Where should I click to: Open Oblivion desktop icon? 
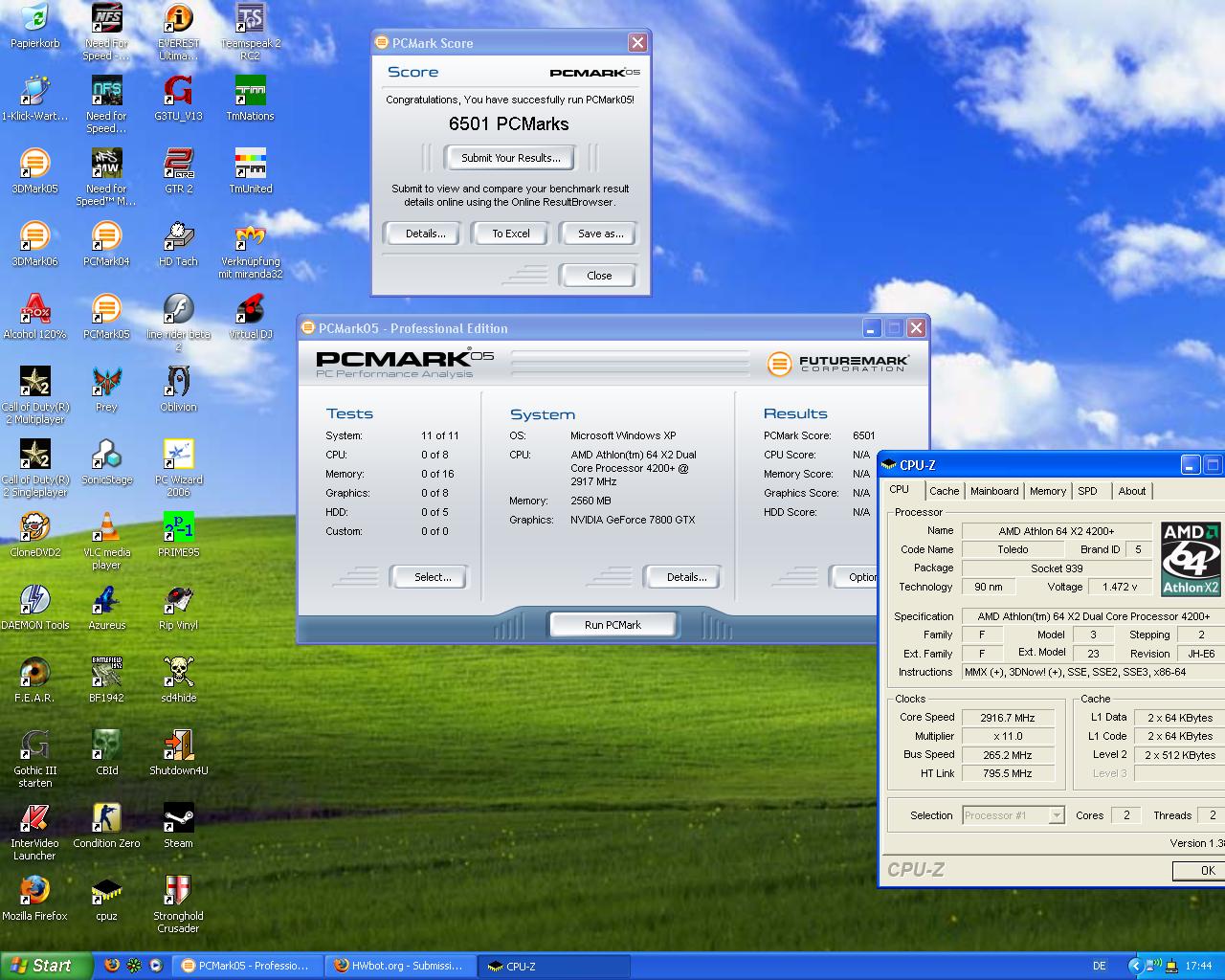pyautogui.click(x=178, y=389)
